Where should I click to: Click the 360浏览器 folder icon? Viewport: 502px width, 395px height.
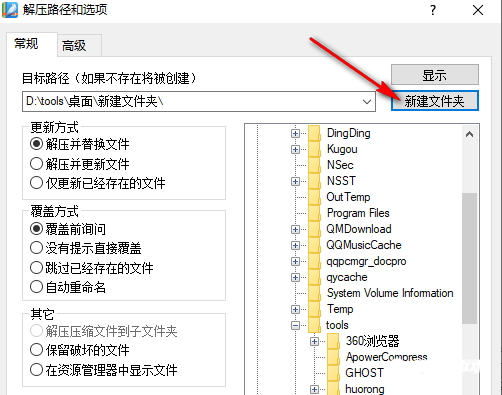click(x=333, y=341)
